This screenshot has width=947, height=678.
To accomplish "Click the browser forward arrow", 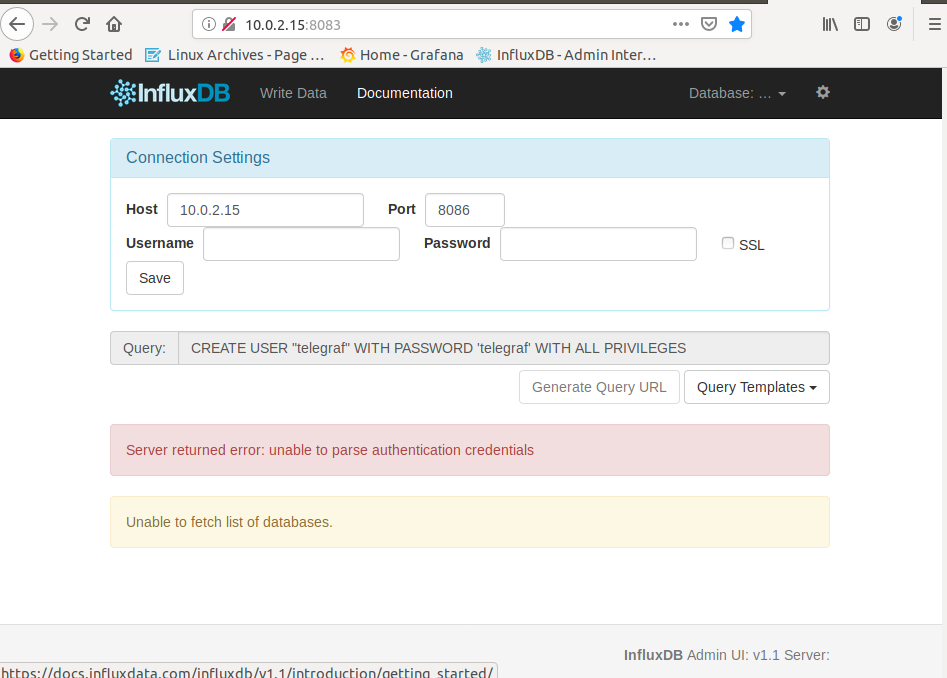I will point(50,24).
